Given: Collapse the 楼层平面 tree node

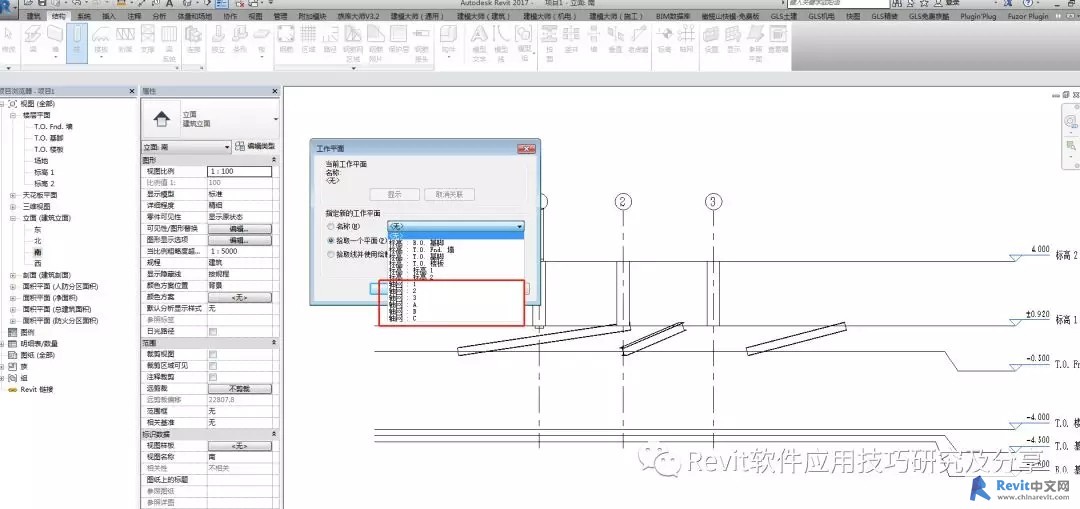Looking at the screenshot, I should click(13, 116).
